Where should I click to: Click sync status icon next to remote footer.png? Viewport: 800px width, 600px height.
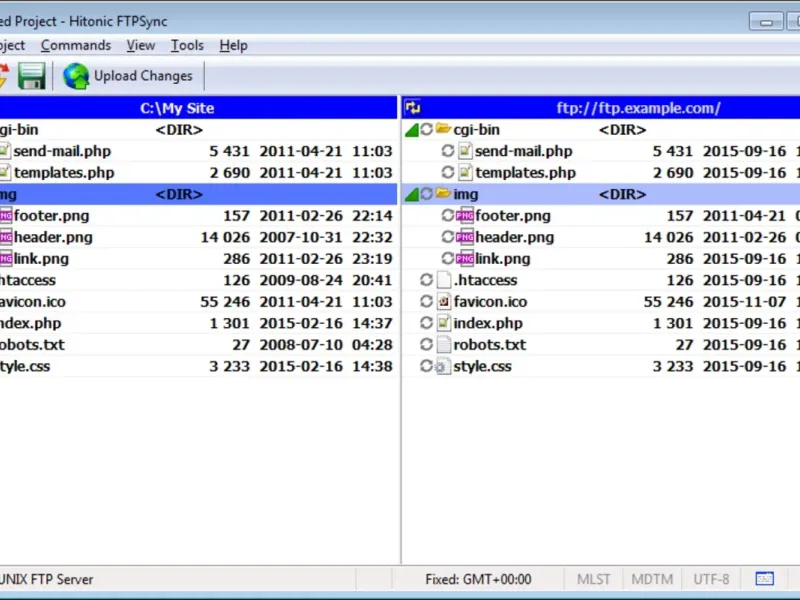click(x=448, y=216)
